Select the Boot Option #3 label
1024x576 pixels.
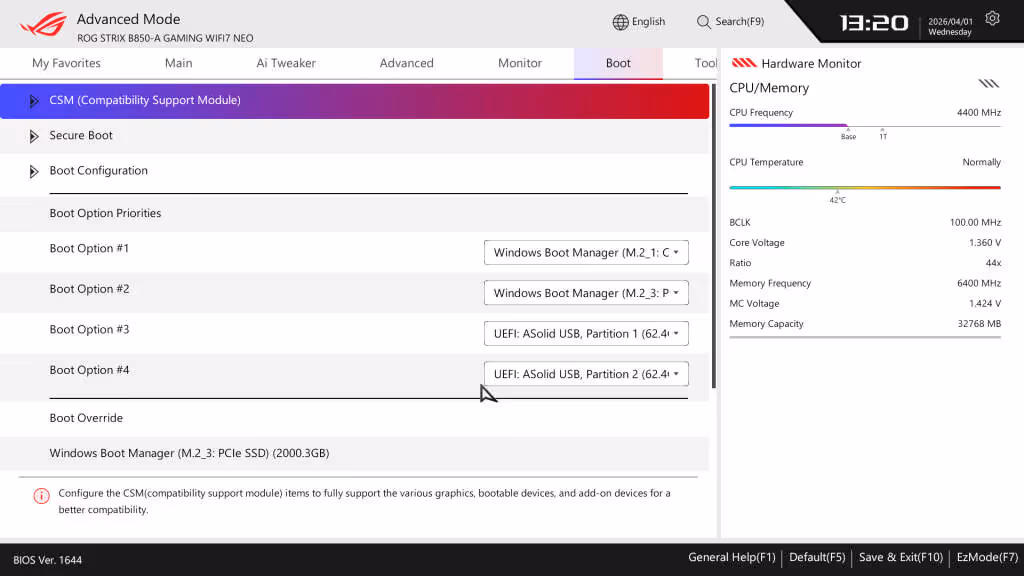[89, 329]
